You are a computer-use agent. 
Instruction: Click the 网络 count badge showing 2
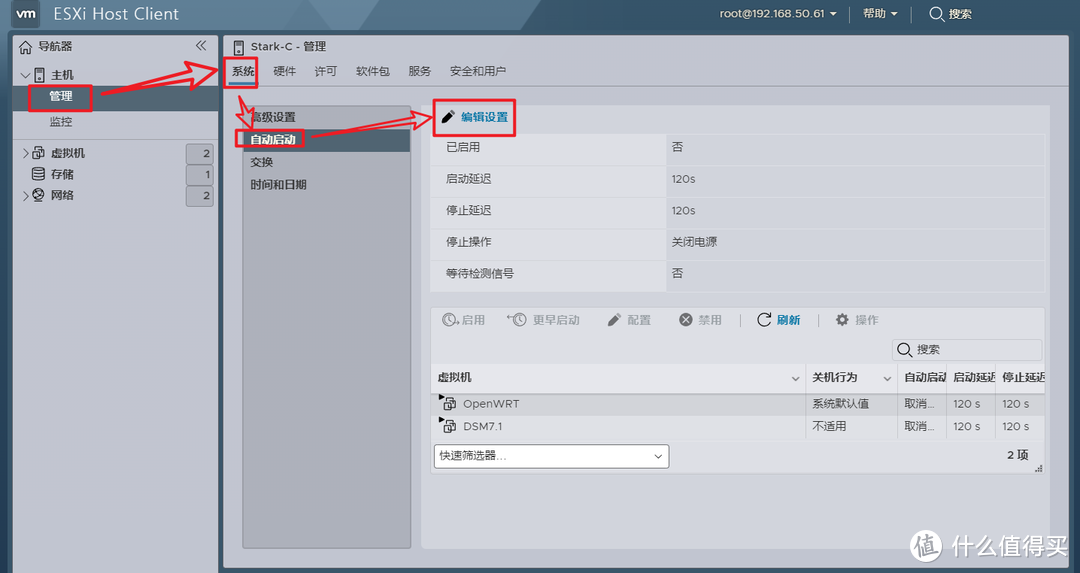tap(200, 196)
